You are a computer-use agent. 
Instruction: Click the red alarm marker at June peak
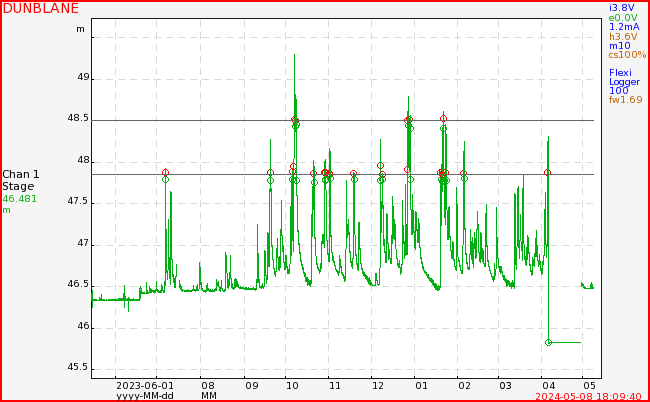click(165, 172)
